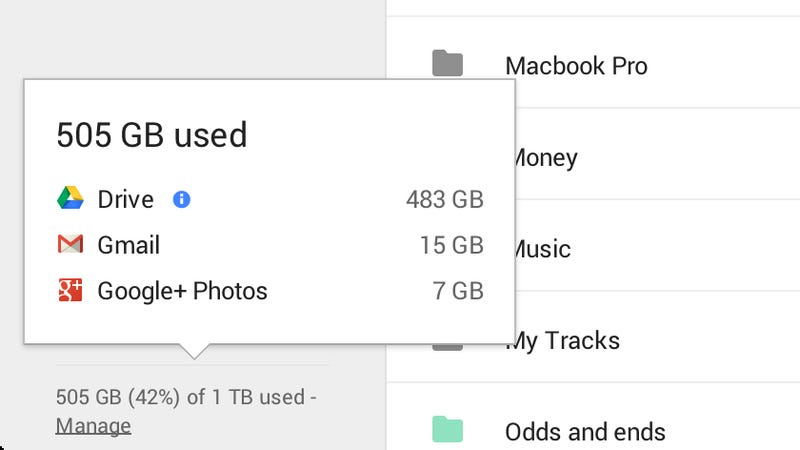Click the Google Drive triangle icon
Image resolution: width=800 pixels, height=450 pixels.
[70, 198]
